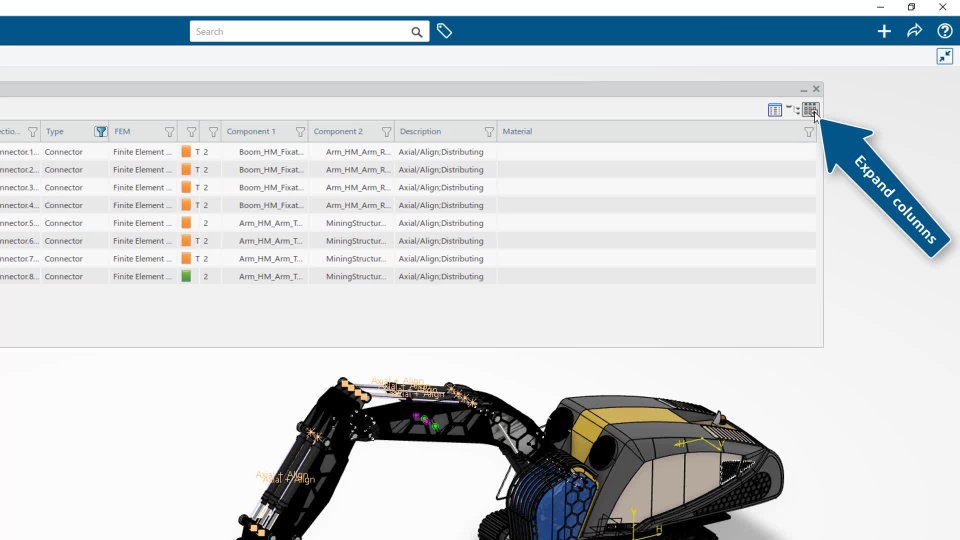Click the tag icon beside search

click(x=444, y=31)
